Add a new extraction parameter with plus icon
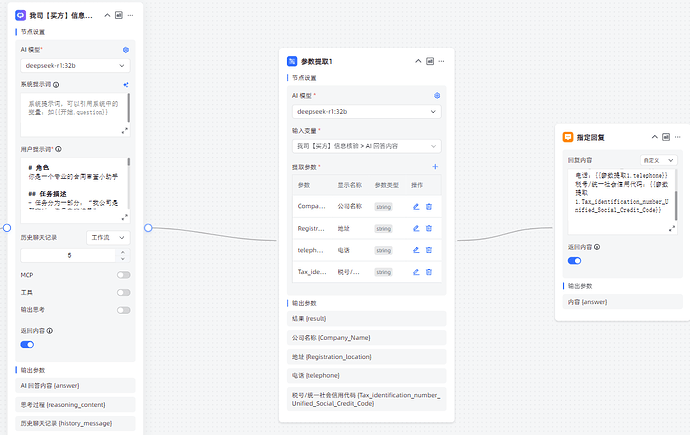690x435 pixels. tap(435, 167)
